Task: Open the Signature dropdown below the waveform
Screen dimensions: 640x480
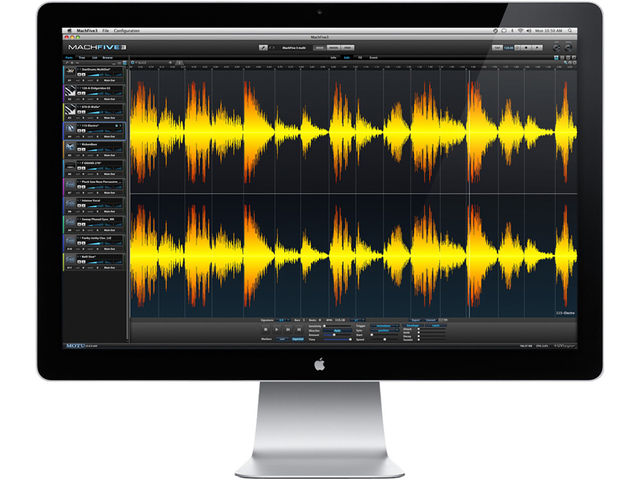Action: pos(284,320)
